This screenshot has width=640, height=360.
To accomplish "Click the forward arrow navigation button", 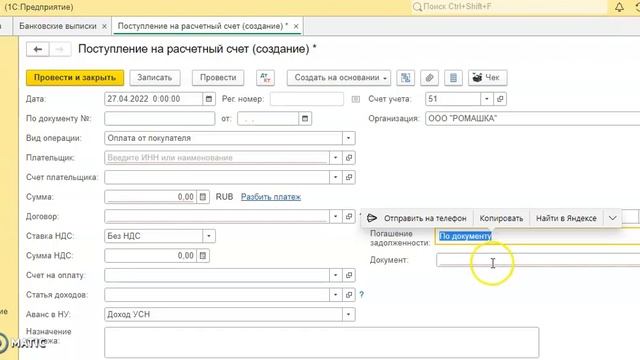I will (60, 49).
